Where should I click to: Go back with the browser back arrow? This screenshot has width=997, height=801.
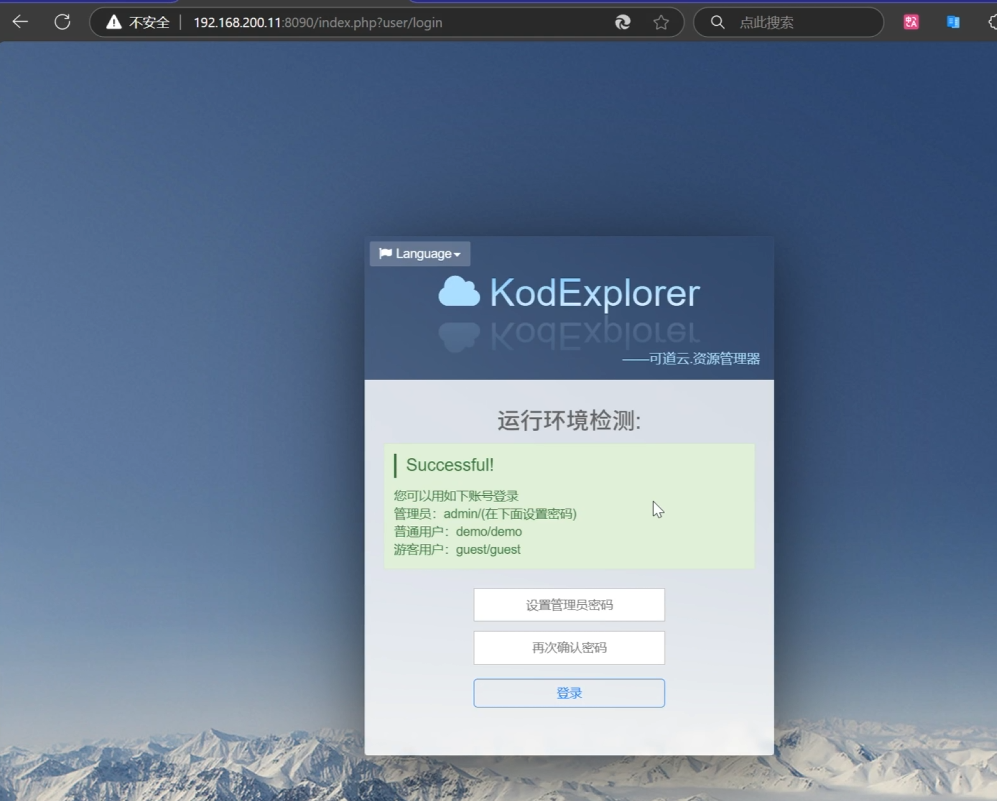(x=20, y=22)
